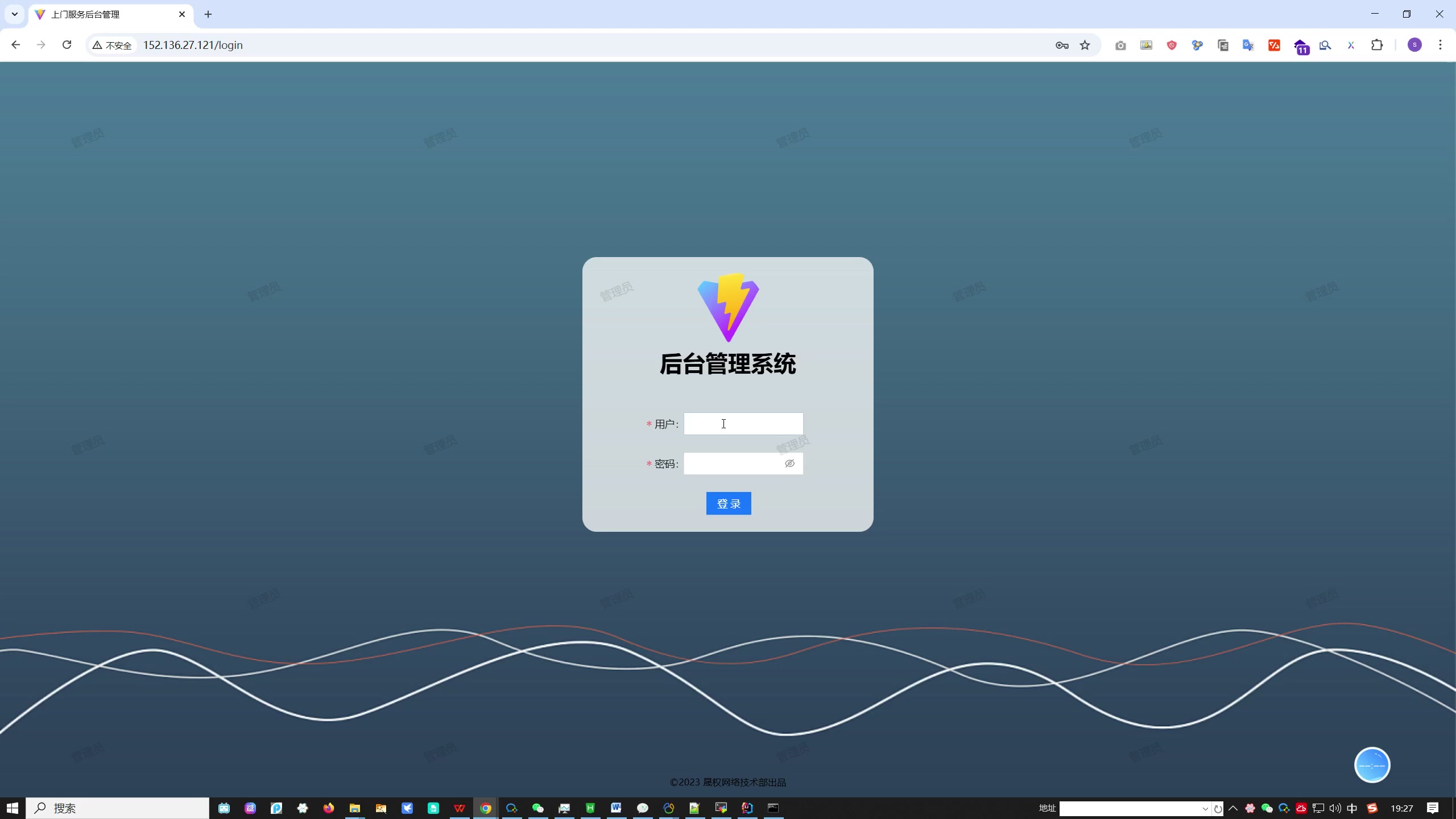
Task: Open a new browser tab
Action: [208, 14]
